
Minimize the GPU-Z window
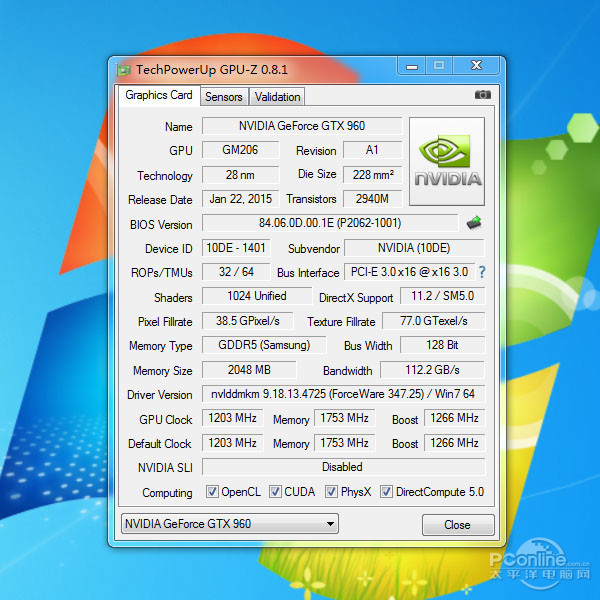pos(412,66)
